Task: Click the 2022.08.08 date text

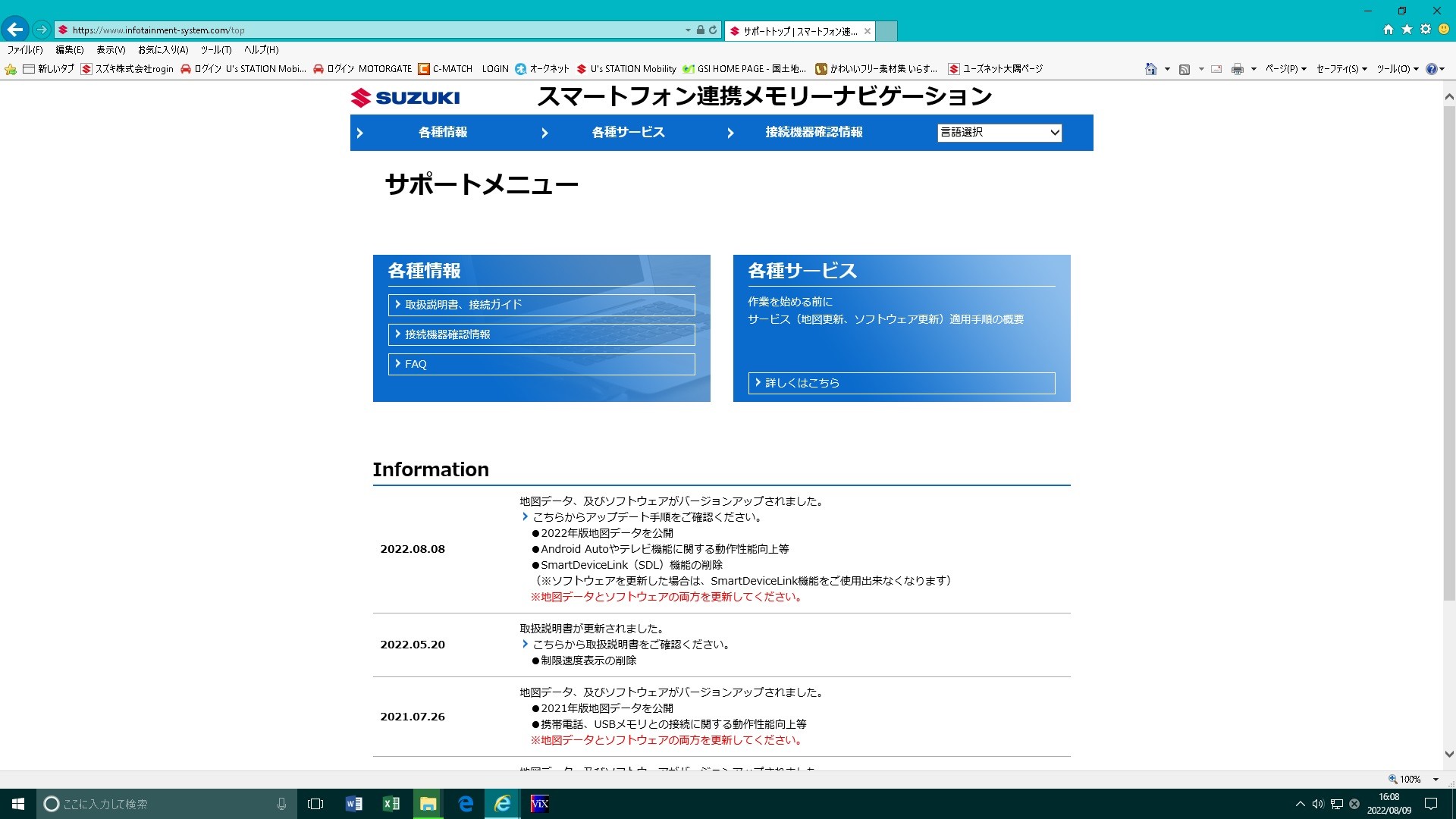Action: (x=413, y=549)
